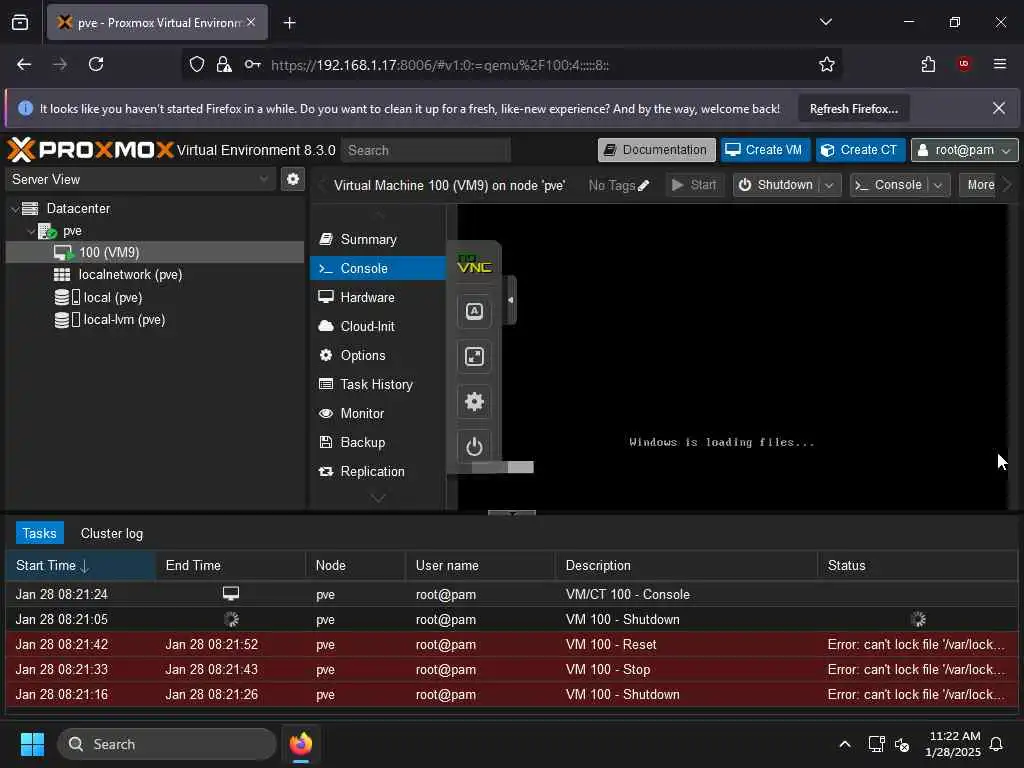Viewport: 1024px width, 768px height.
Task: Open the Hardware section
Action: pos(379,297)
